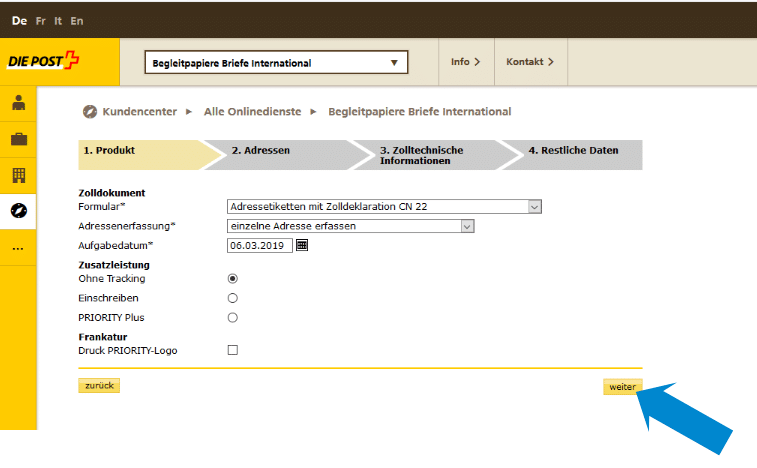Screen dimensions: 757x468
Task: Expand the three-dots sidebar menu
Action: coord(18,247)
